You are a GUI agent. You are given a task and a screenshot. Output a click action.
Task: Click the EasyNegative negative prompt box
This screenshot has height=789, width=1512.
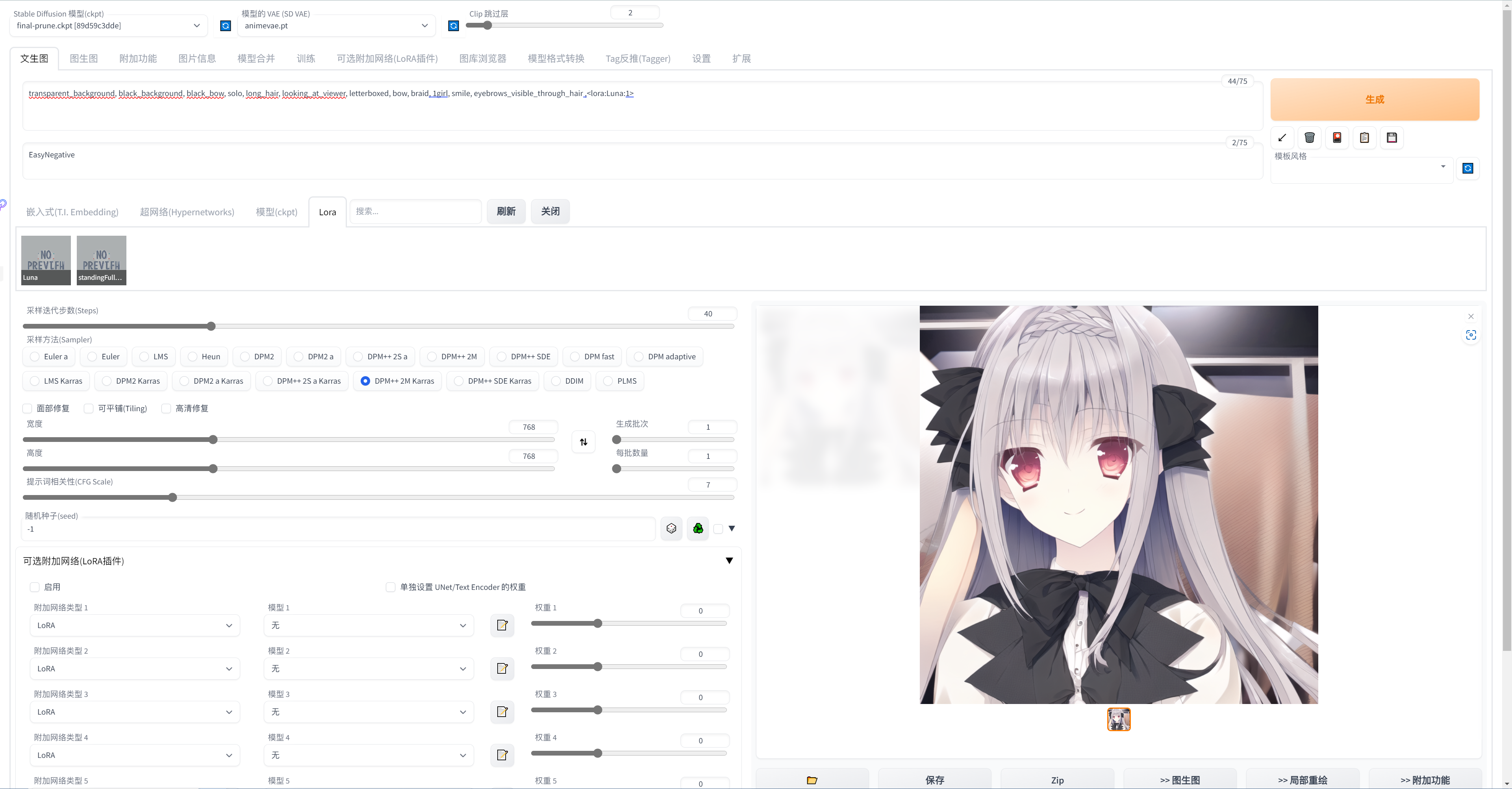pyautogui.click(x=643, y=161)
